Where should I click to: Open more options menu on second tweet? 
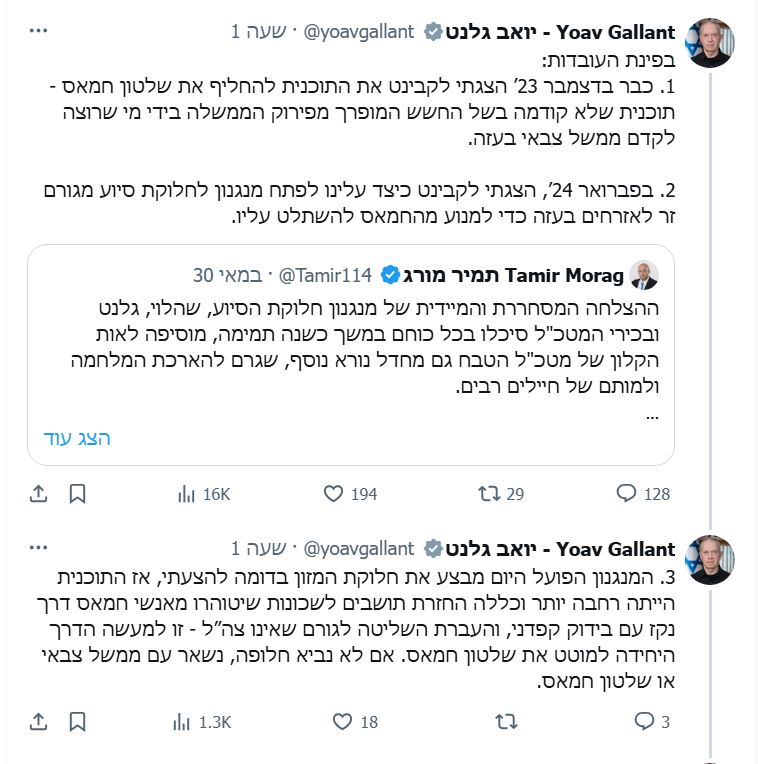tap(39, 549)
